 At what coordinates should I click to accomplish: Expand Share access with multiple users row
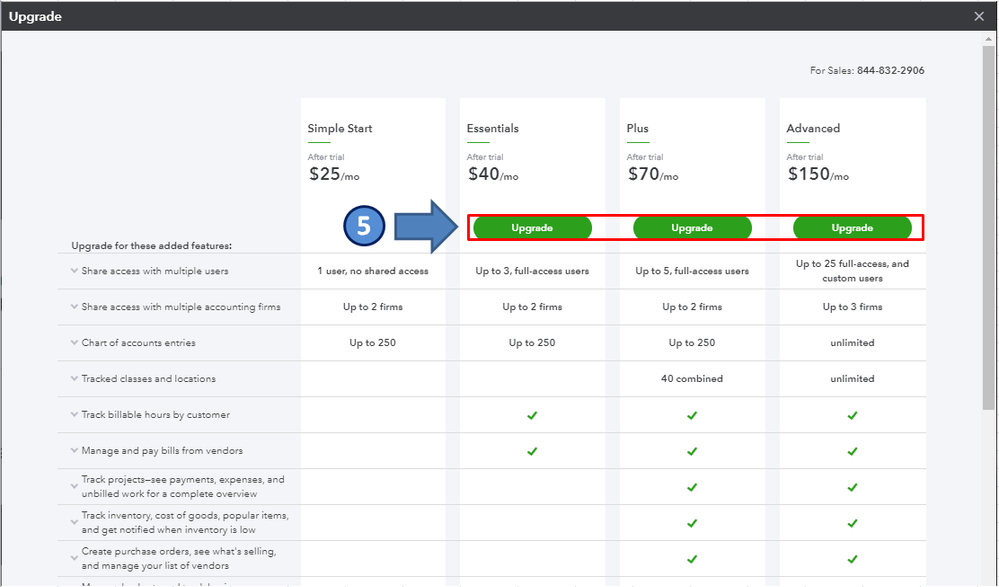[x=74, y=271]
